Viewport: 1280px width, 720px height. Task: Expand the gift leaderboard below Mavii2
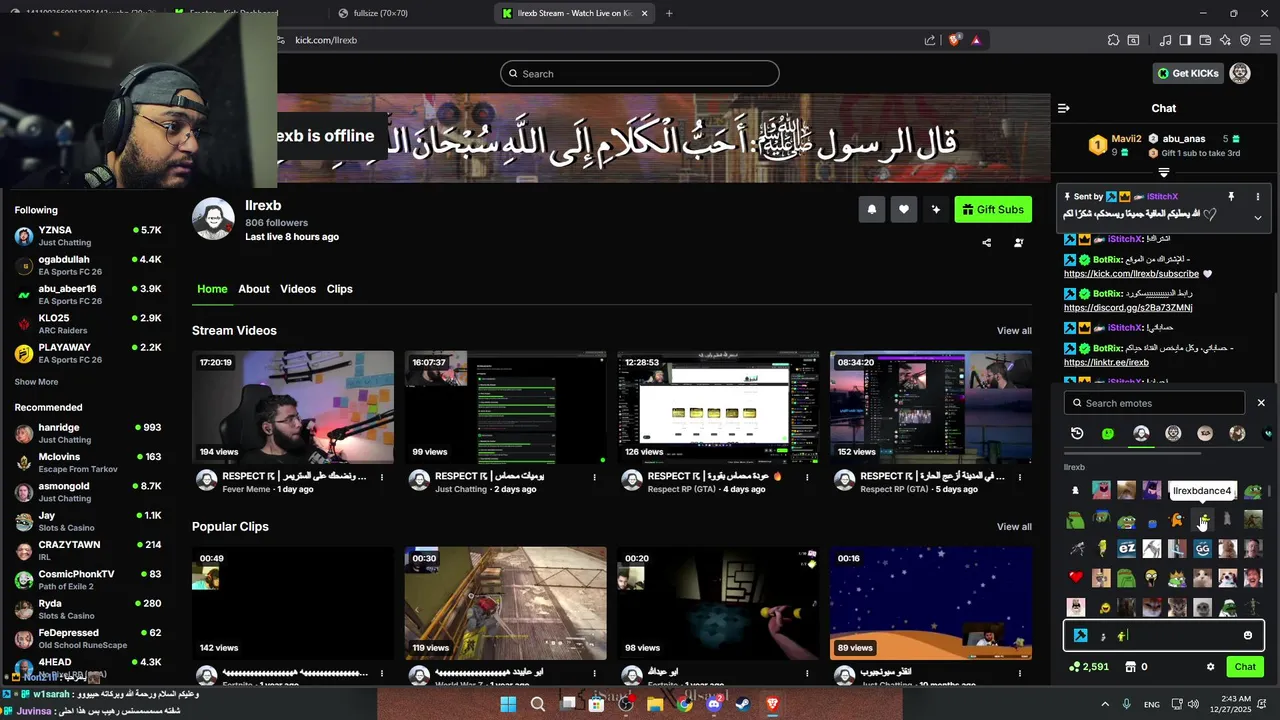1164,173
